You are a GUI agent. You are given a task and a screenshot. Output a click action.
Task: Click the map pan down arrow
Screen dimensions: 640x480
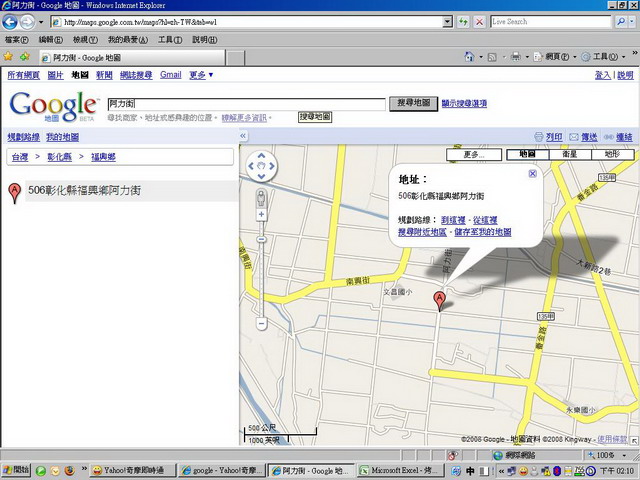coord(262,176)
